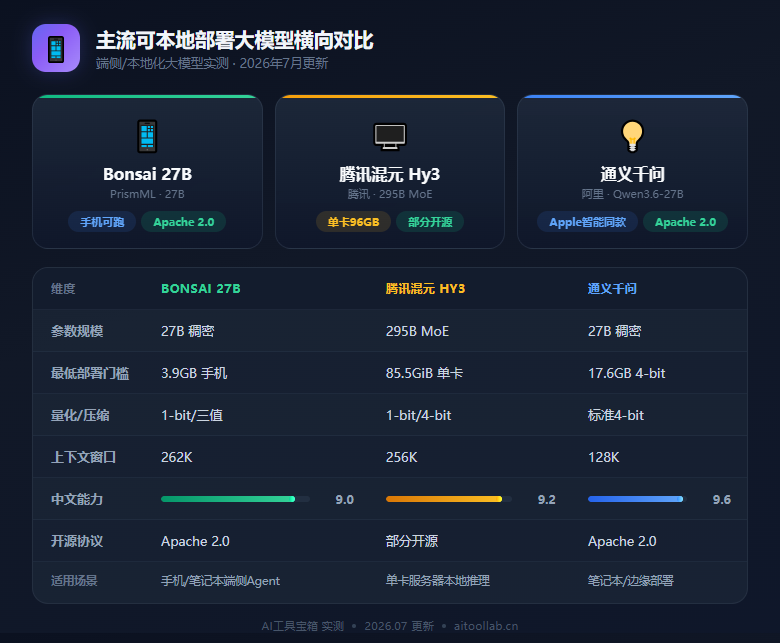This screenshot has width=780, height=643.
Task: Click the blue 通义千问 中文能力 progress bar
Action: coord(637,499)
